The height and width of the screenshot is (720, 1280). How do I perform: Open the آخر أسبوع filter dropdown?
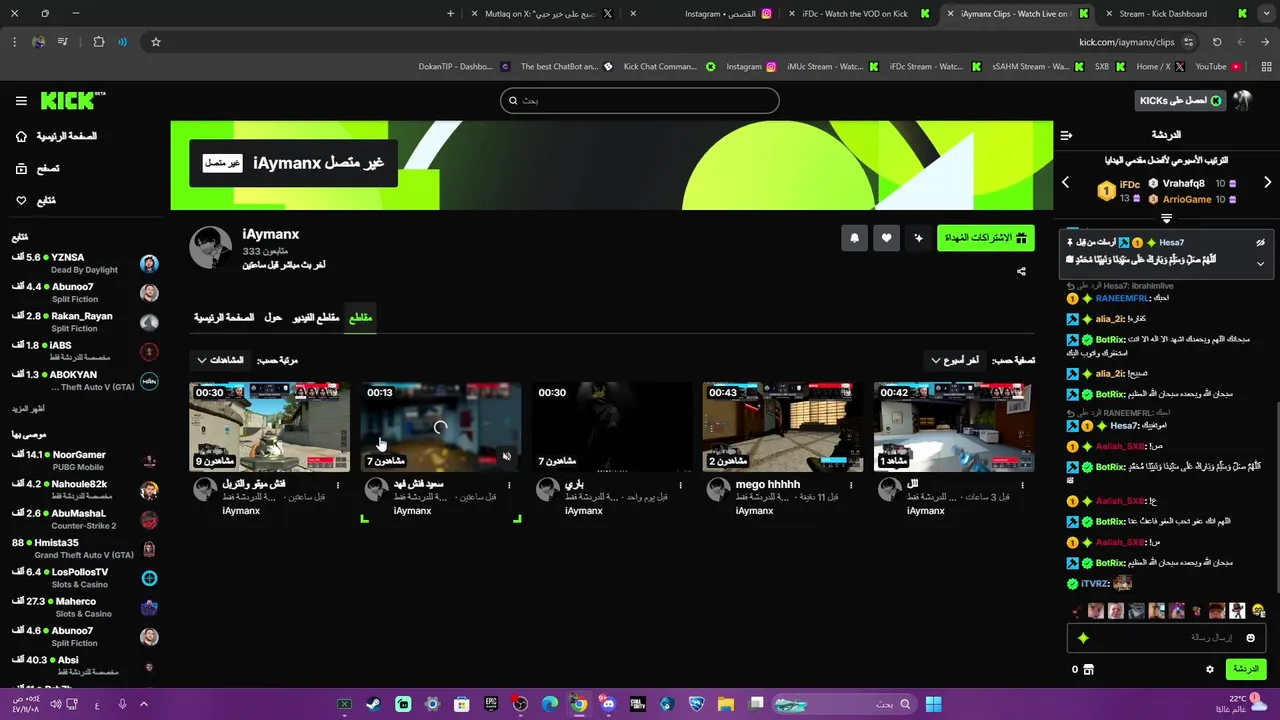click(955, 360)
